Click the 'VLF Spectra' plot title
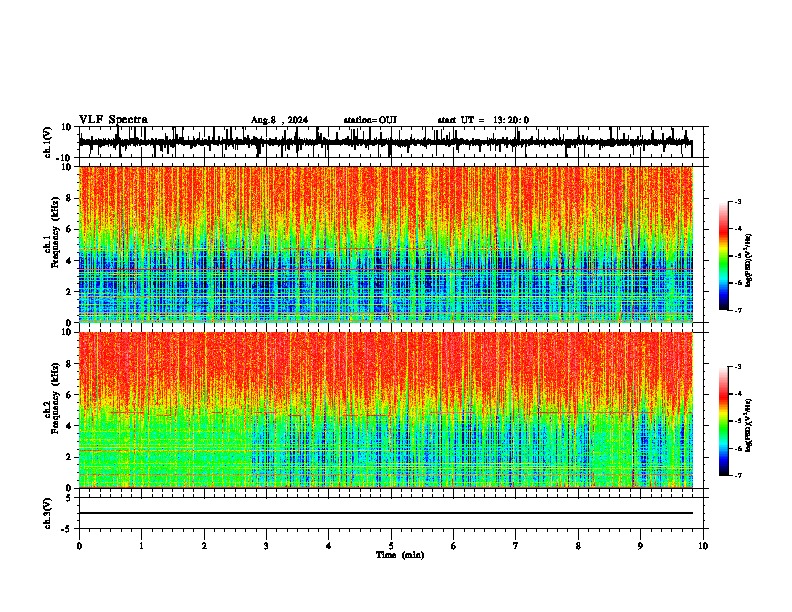The width and height of the screenshot is (792, 612). click(x=113, y=120)
